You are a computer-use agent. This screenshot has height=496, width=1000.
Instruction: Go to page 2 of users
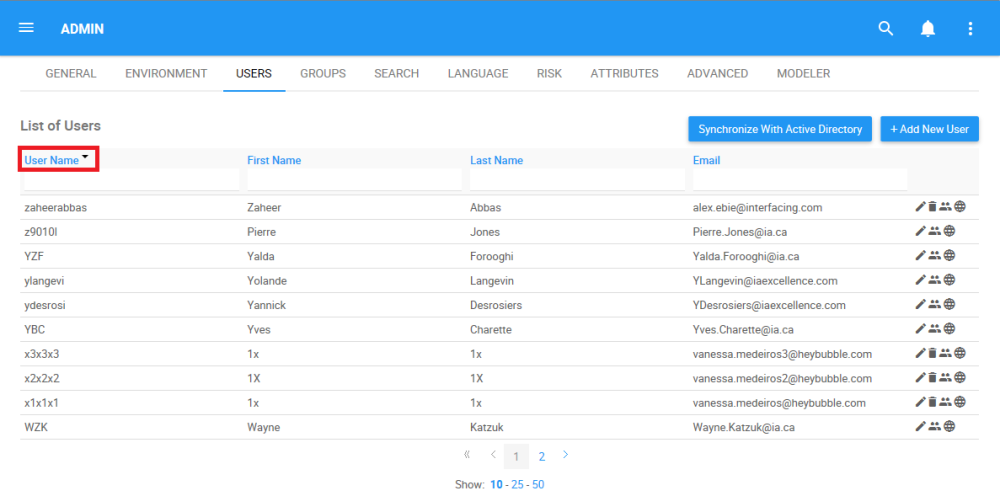[x=541, y=456]
